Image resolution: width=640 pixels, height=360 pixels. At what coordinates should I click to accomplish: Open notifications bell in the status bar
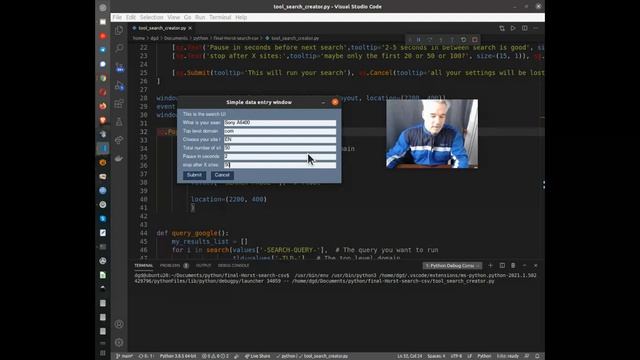tap(538, 356)
